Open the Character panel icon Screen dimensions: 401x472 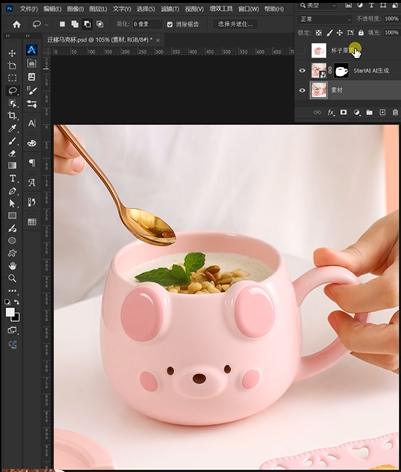point(32,123)
